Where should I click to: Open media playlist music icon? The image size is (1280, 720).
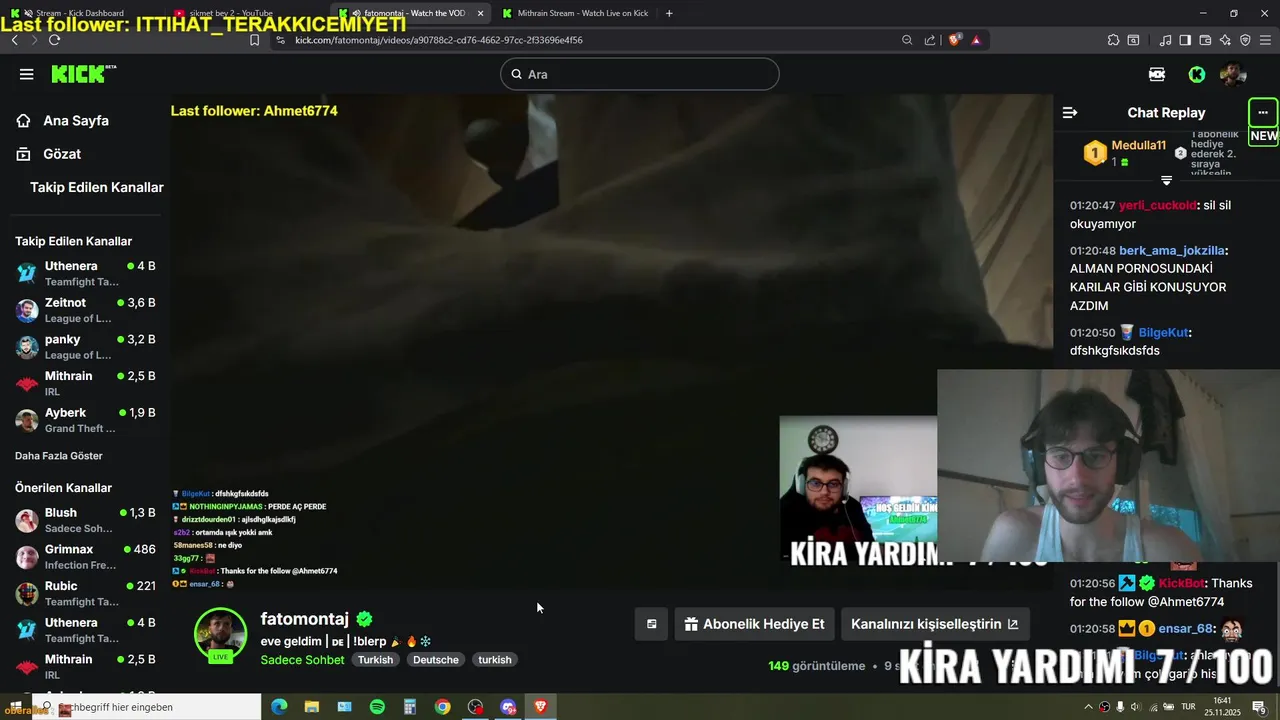pyautogui.click(x=1165, y=40)
